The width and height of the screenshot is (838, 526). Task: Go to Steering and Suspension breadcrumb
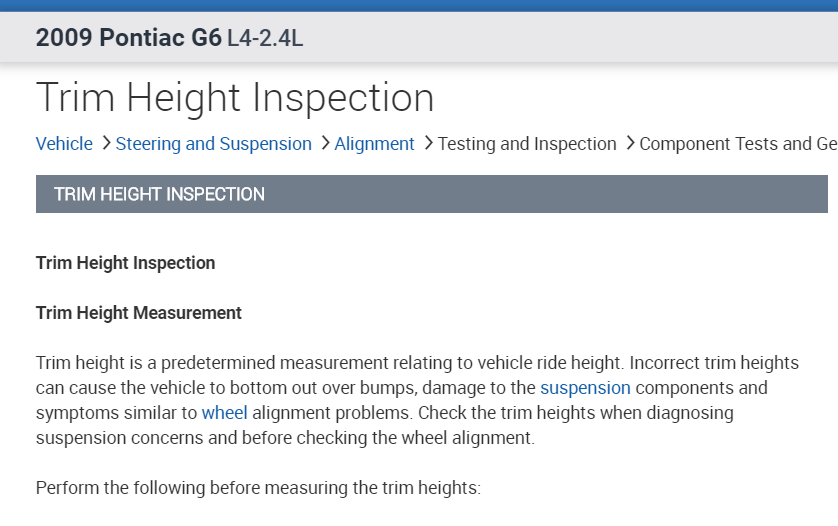(x=213, y=144)
